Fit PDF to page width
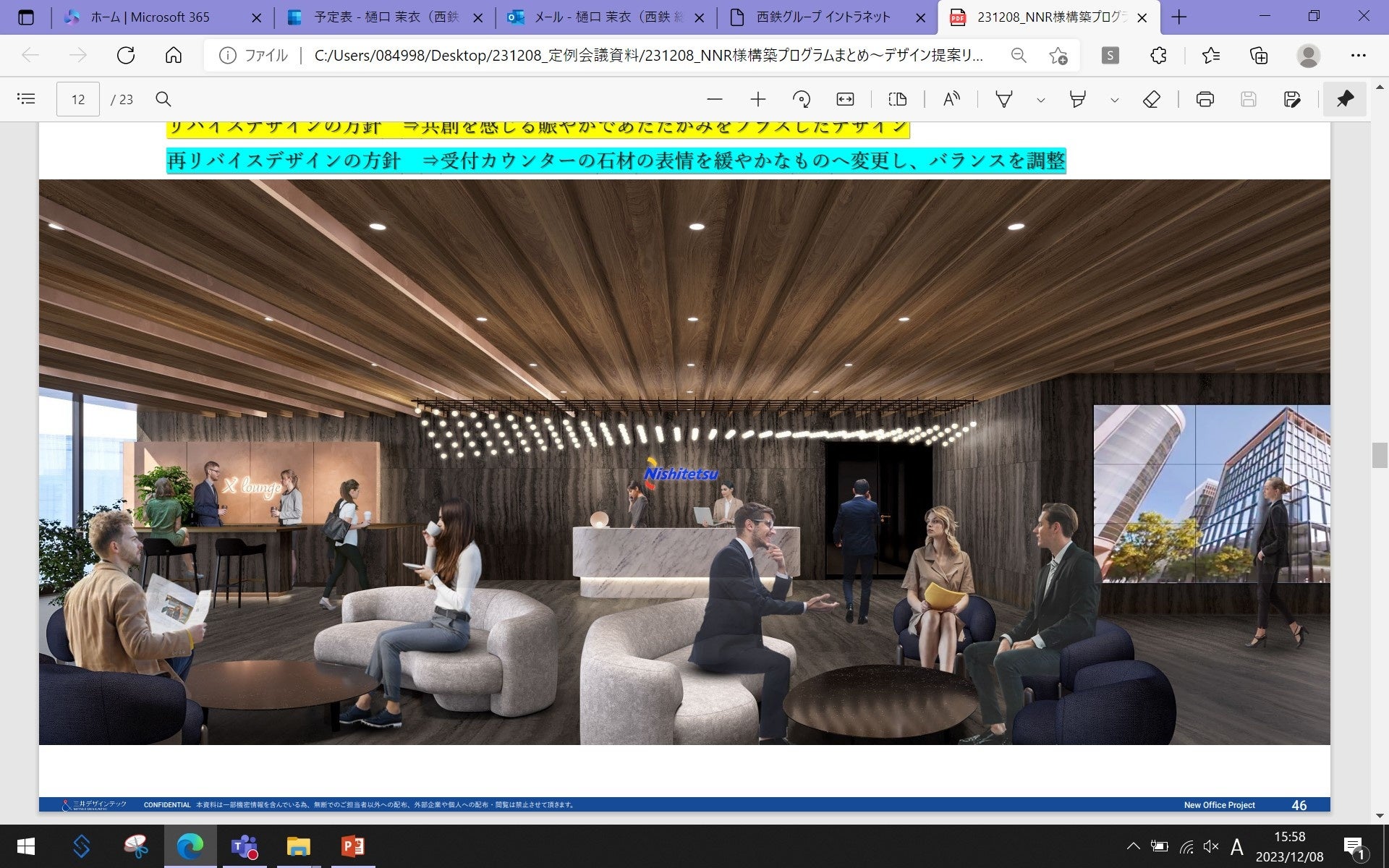Screen dimensions: 1389x868 845,99
